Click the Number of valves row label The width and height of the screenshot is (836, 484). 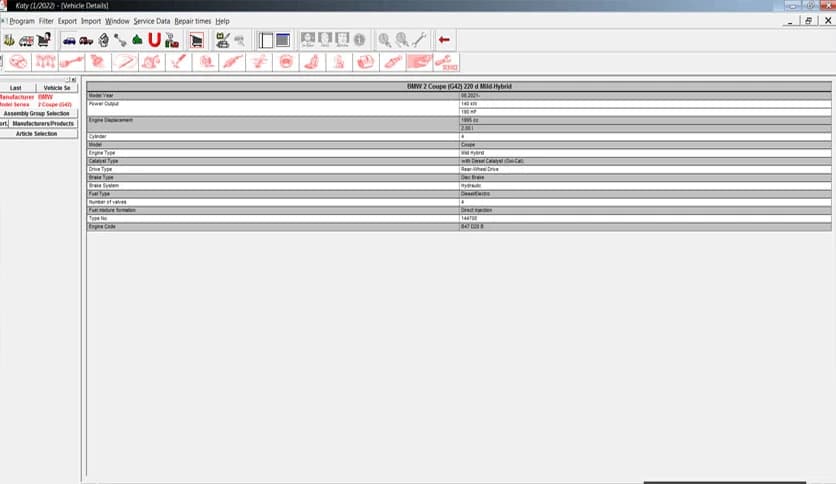[x=107, y=202]
